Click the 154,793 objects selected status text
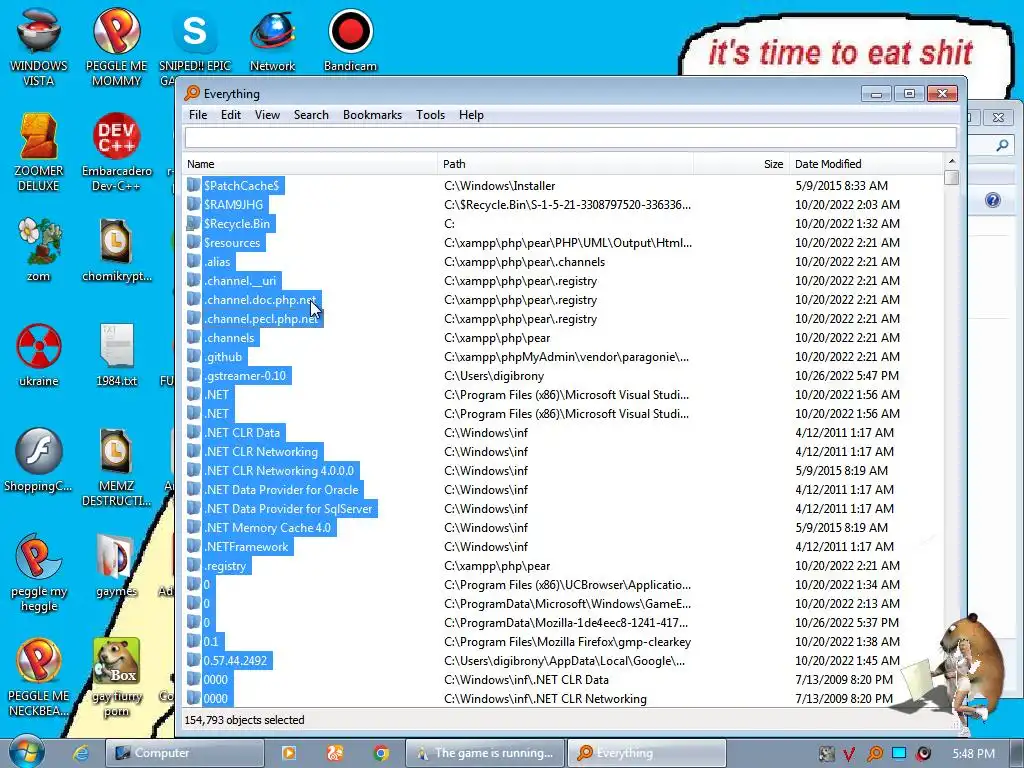 244,720
